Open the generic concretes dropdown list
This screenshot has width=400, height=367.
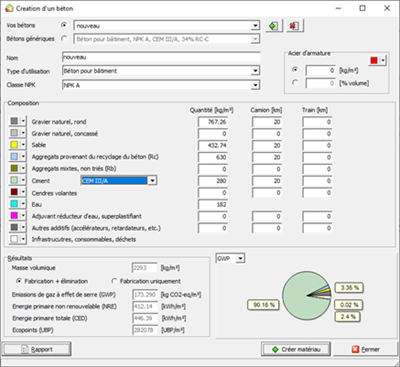click(255, 39)
